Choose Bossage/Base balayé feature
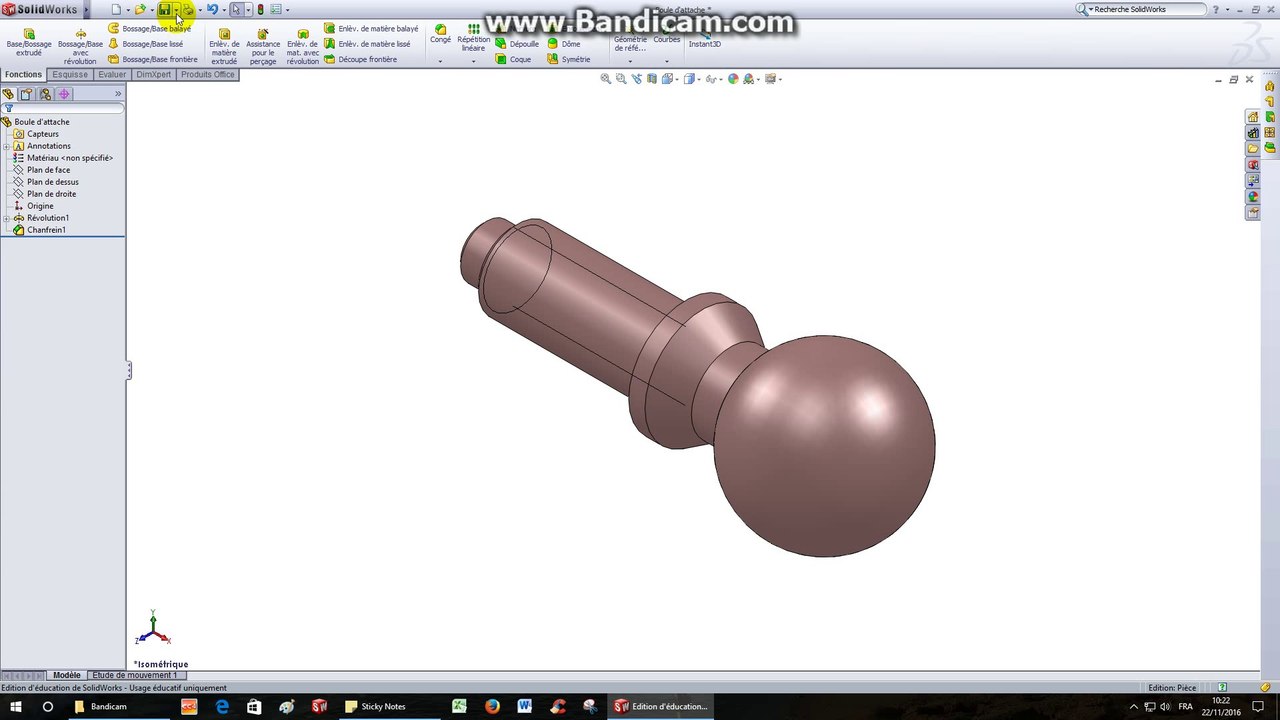The width and height of the screenshot is (1280, 720). pyautogui.click(x=149, y=29)
